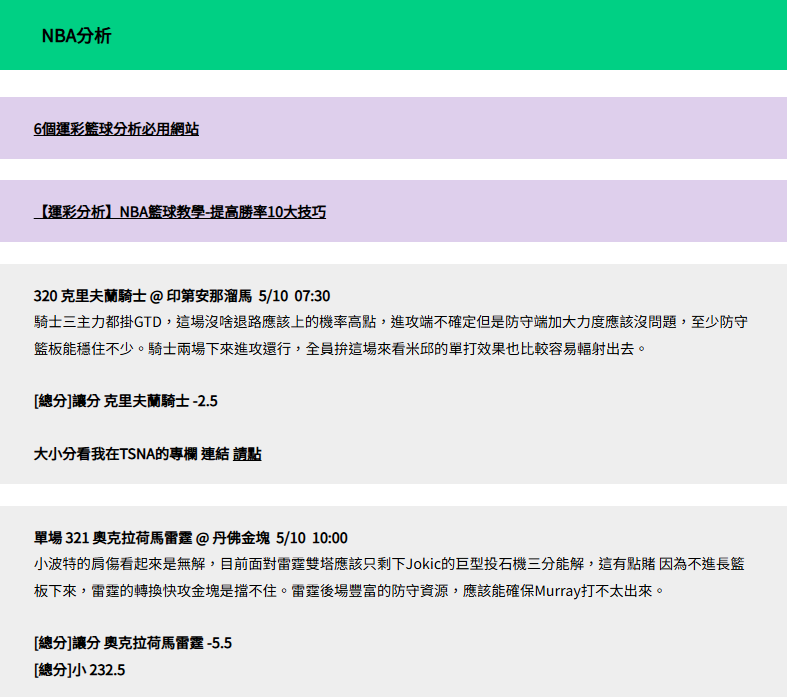Click the pick [總分]讓分 克里夫蘭騎士 -2.5
The image size is (787, 697).
coord(125,401)
